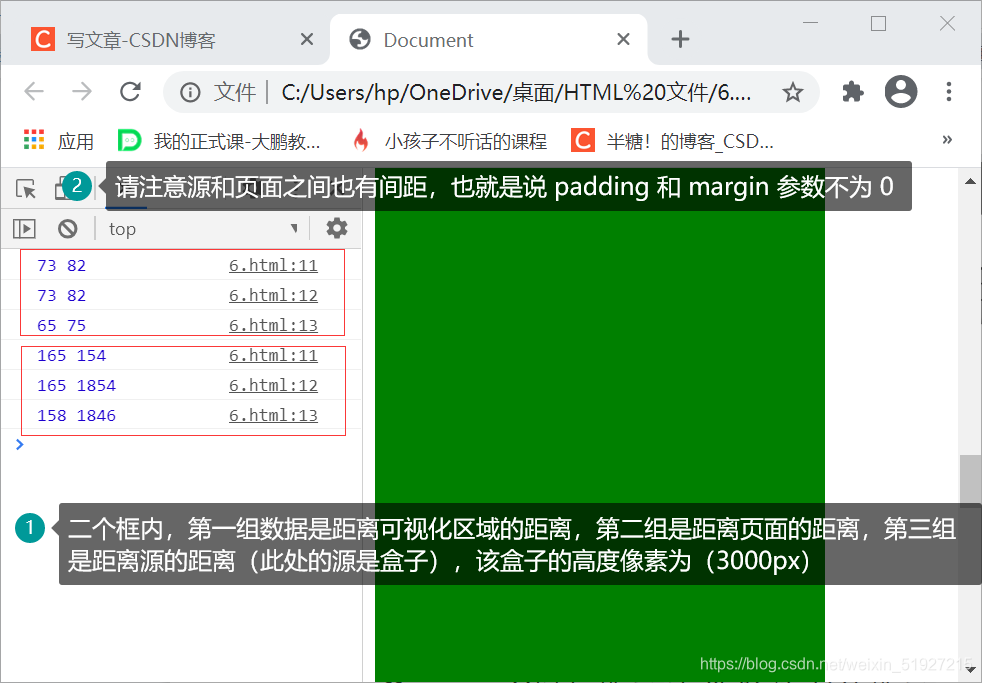Open the Chrome three-dot menu
Viewport: 982px width, 683px height.
point(948,91)
